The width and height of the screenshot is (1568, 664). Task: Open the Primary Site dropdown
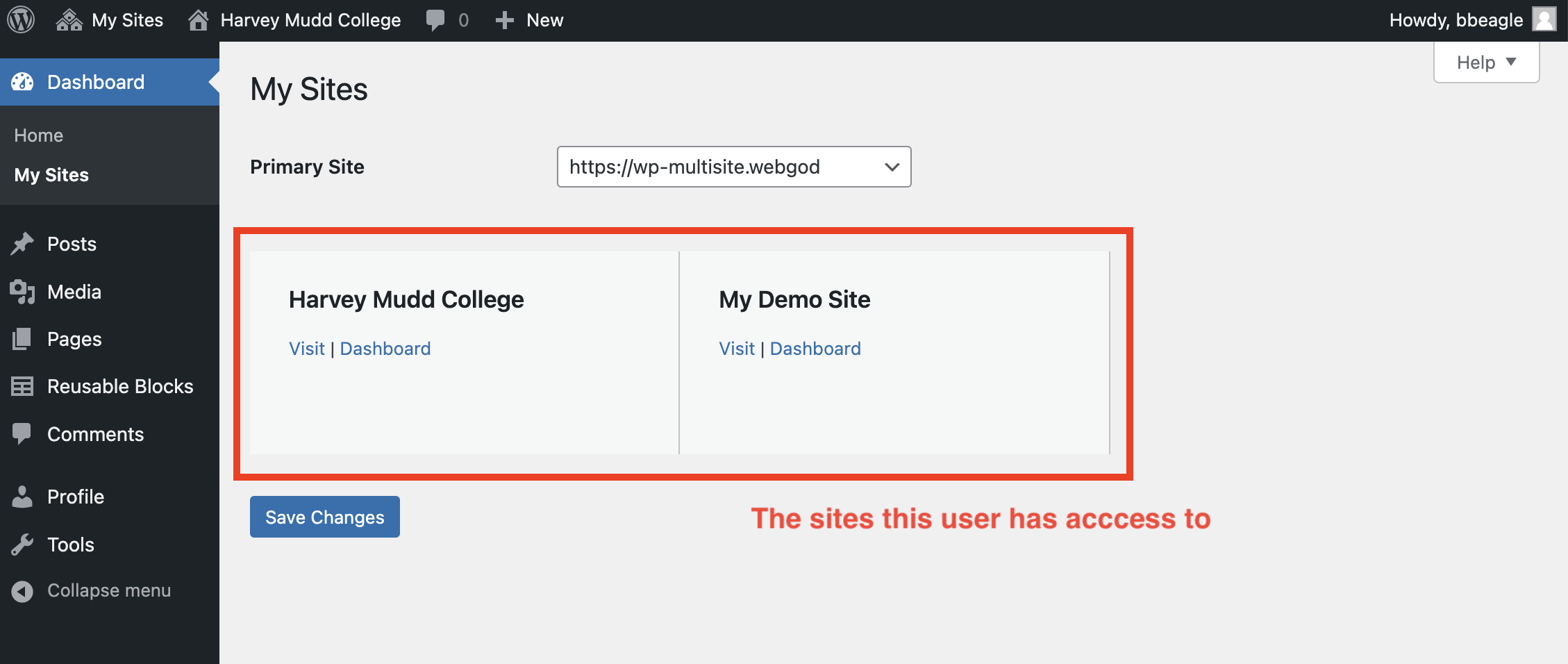click(733, 167)
